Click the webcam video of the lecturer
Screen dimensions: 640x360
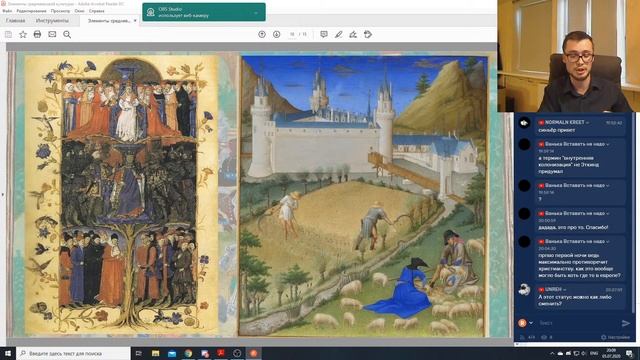569,56
